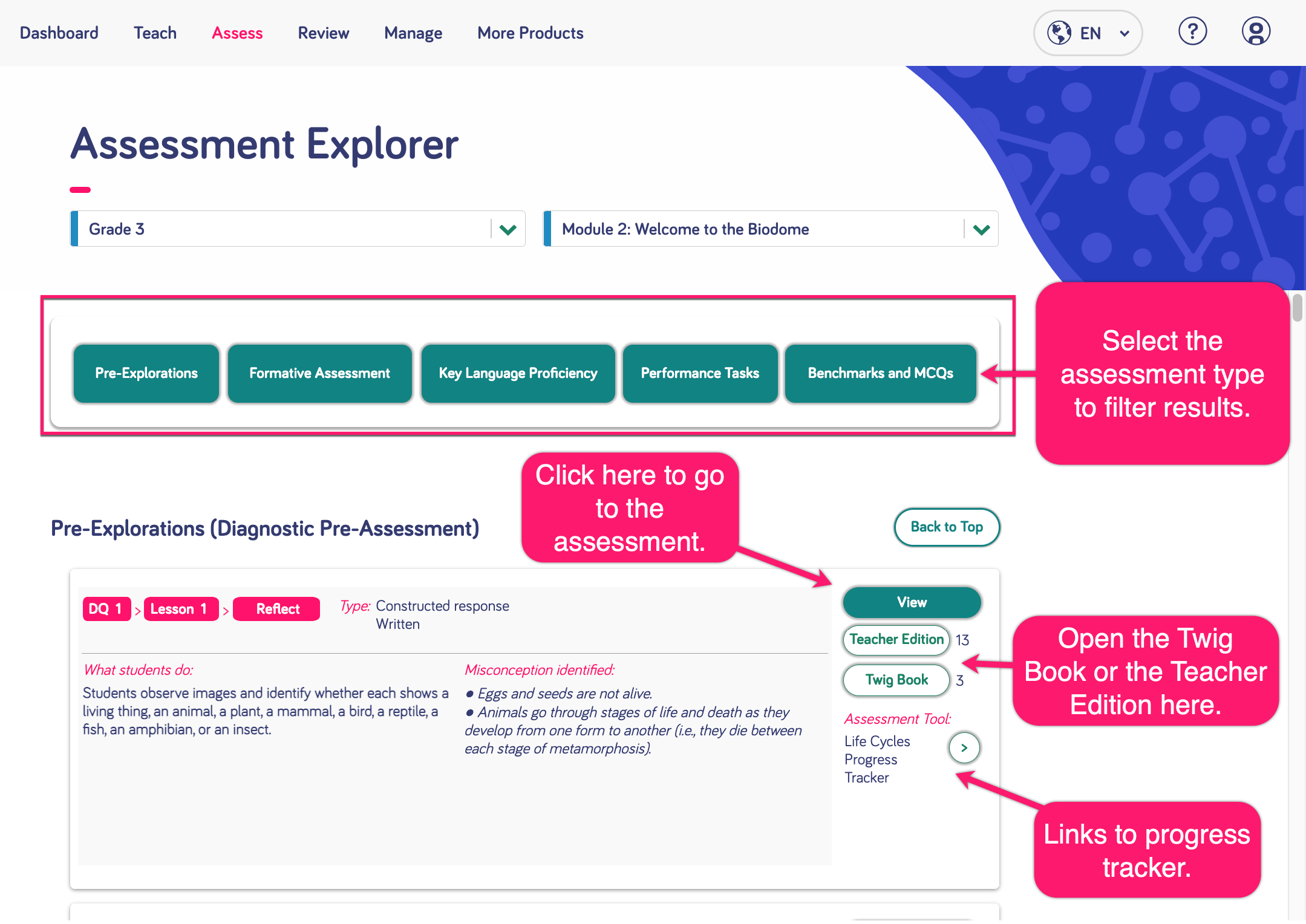Filter by Benchmarks and MCQs
The height and width of the screenshot is (924, 1306).
click(880, 373)
